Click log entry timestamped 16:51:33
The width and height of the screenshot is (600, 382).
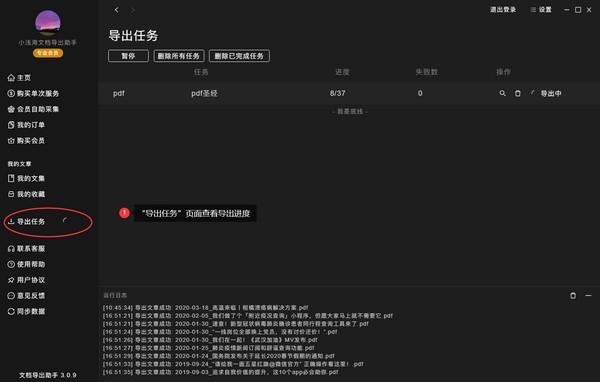(x=233, y=364)
